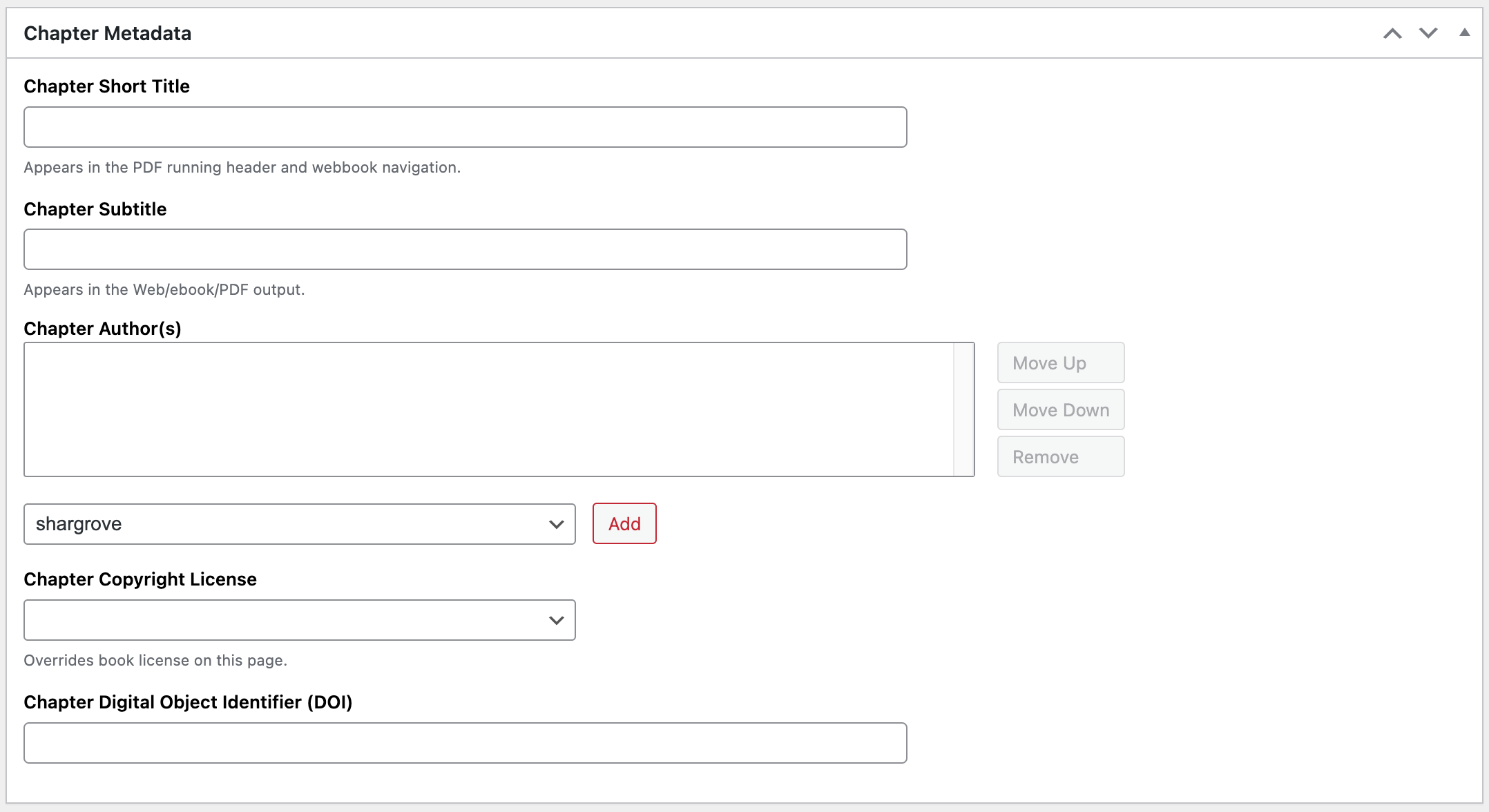Viewport: 1489px width, 812px height.
Task: Click the red Add button
Action: point(624,524)
